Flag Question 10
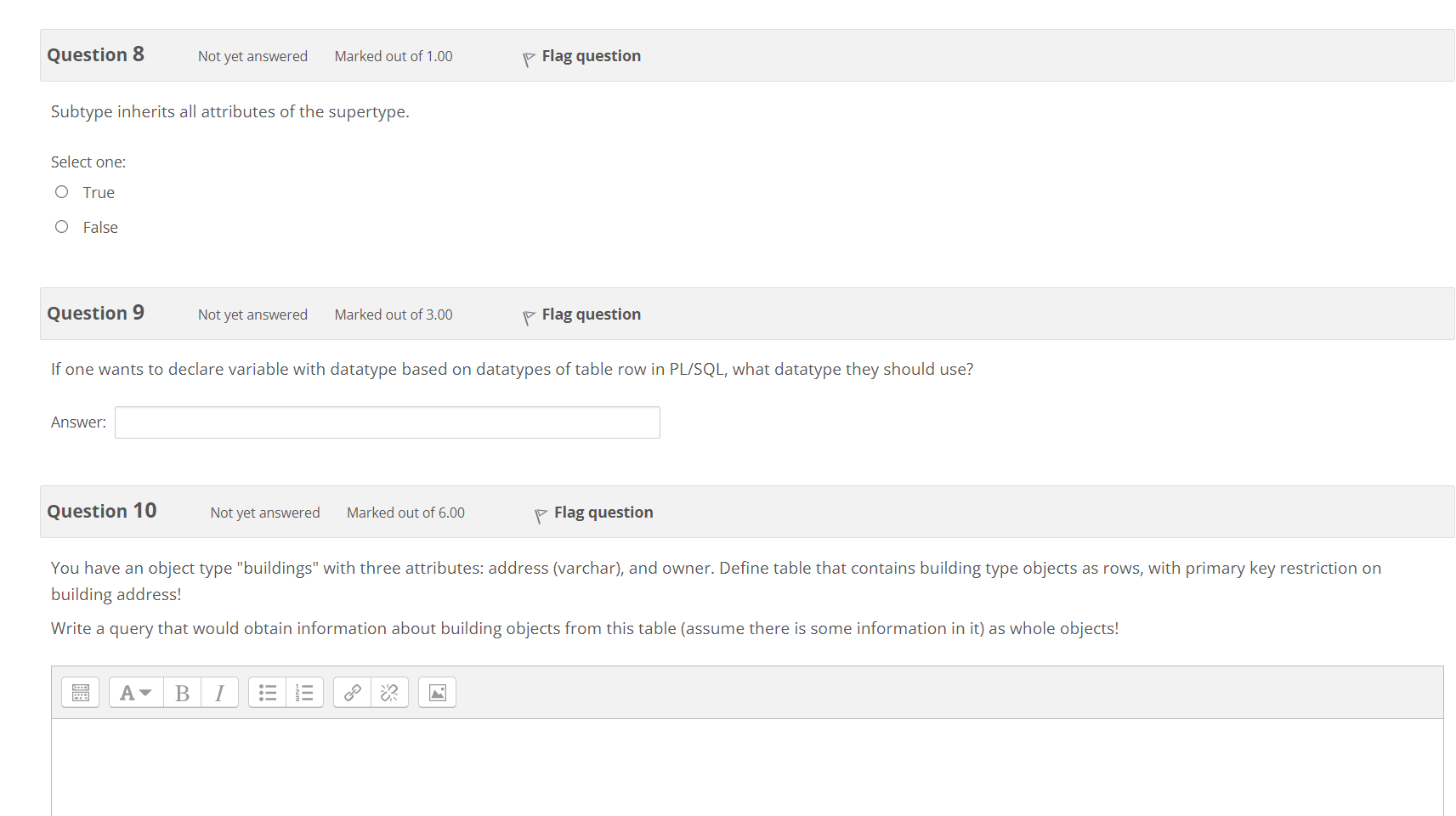Viewport: 1456px width, 816px height. (603, 513)
